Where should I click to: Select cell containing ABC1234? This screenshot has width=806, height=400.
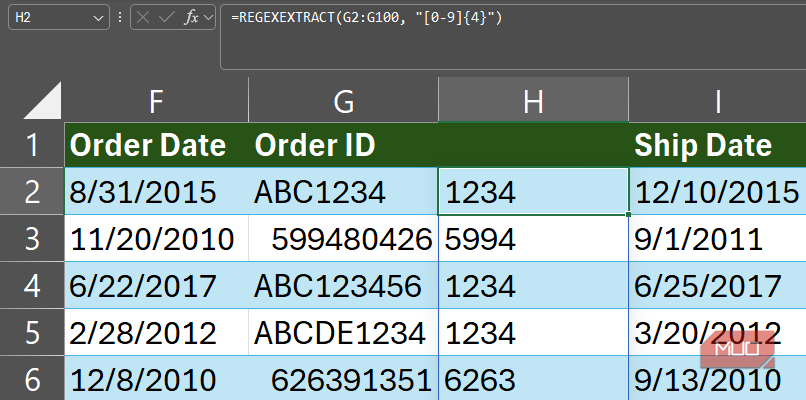click(343, 191)
